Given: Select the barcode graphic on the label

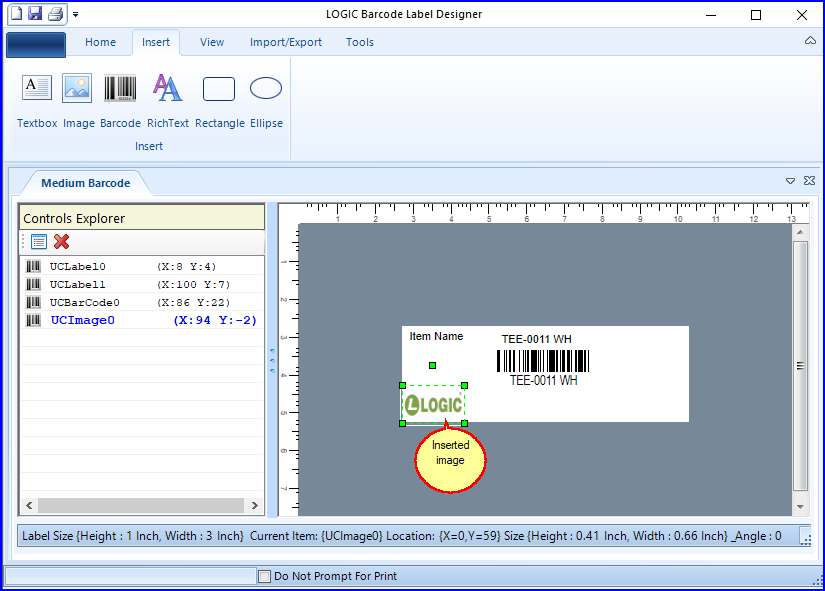Looking at the screenshot, I should click(x=543, y=362).
